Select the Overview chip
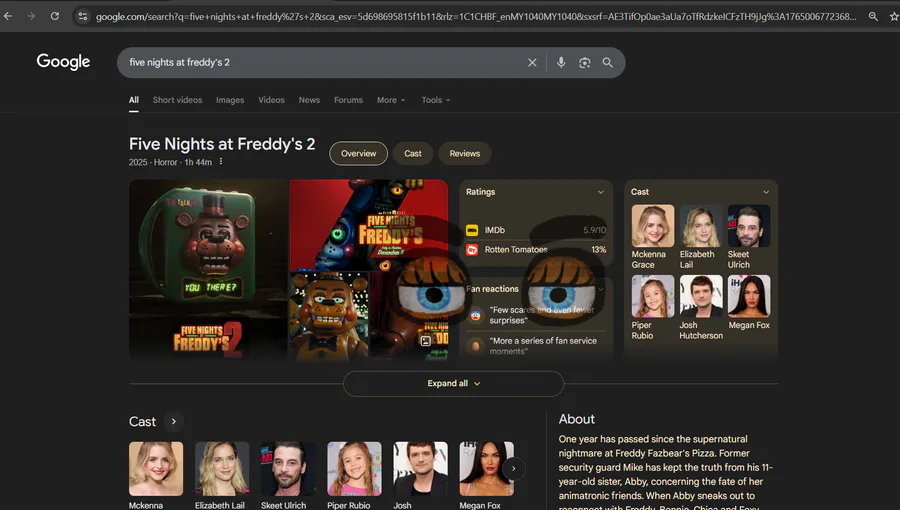This screenshot has height=510, width=900. point(358,153)
